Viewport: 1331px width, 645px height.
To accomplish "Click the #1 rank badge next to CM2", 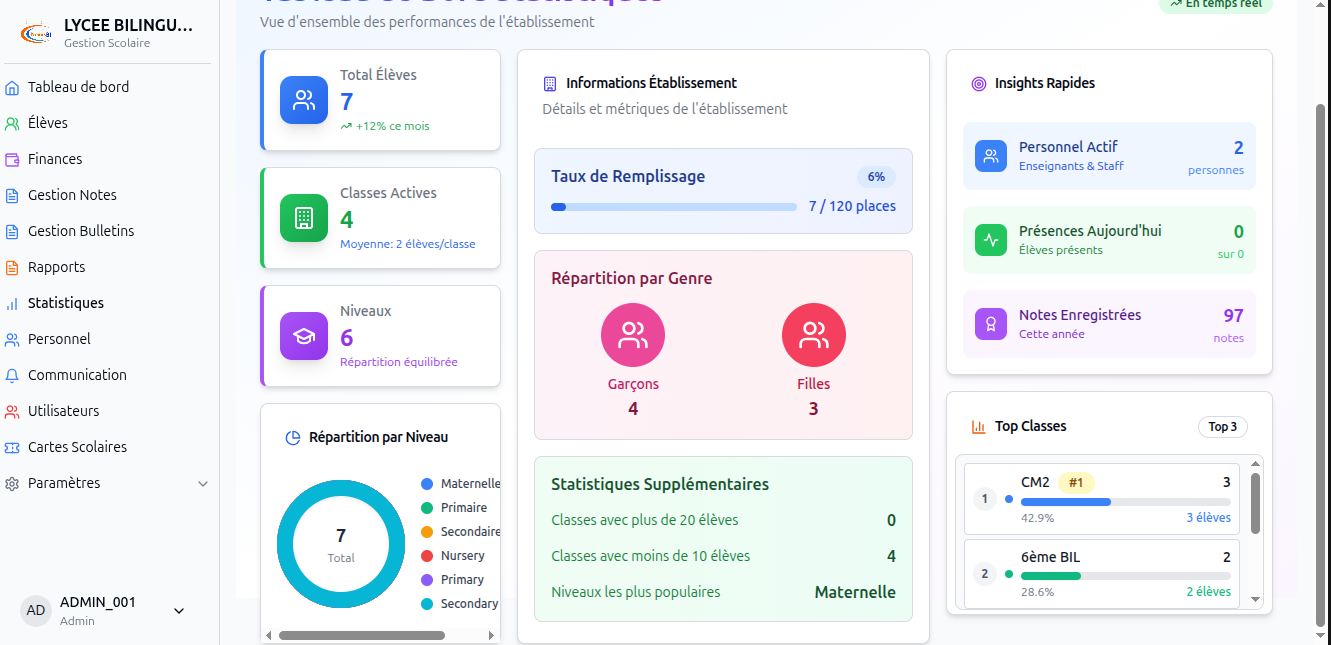I will click(x=1076, y=483).
